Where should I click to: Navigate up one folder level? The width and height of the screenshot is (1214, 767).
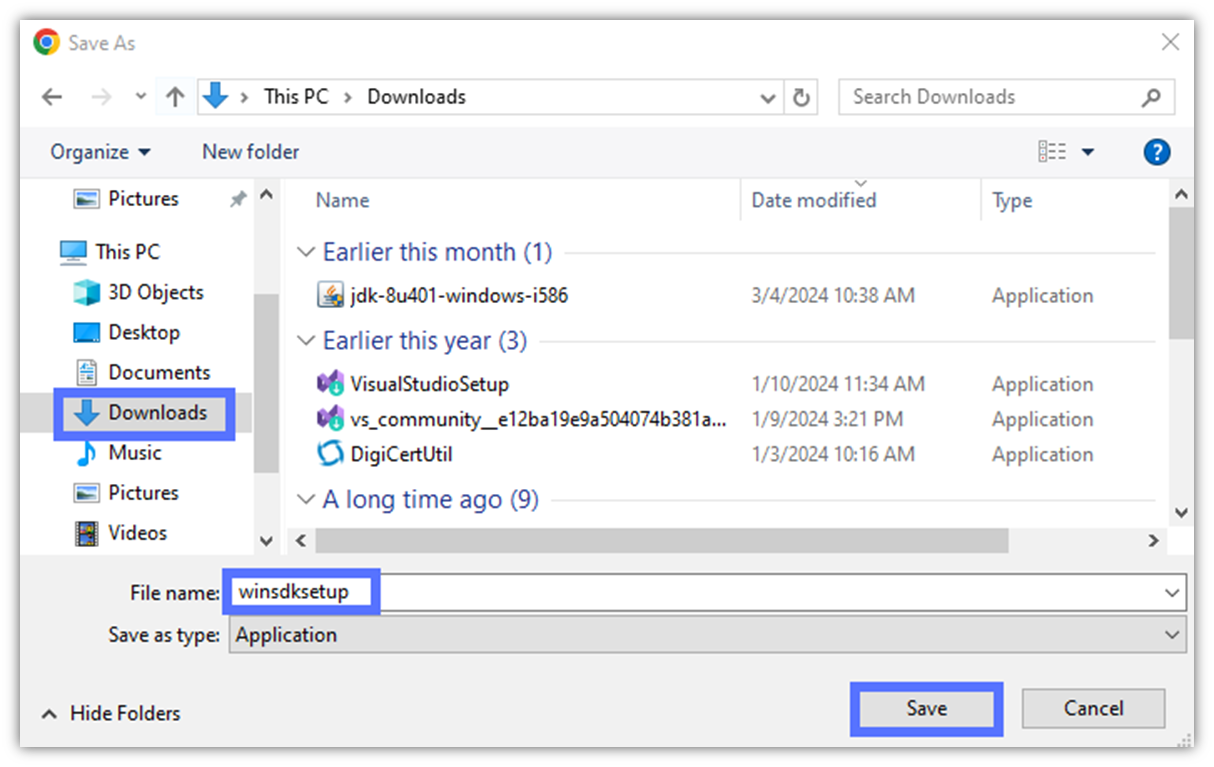click(x=175, y=96)
